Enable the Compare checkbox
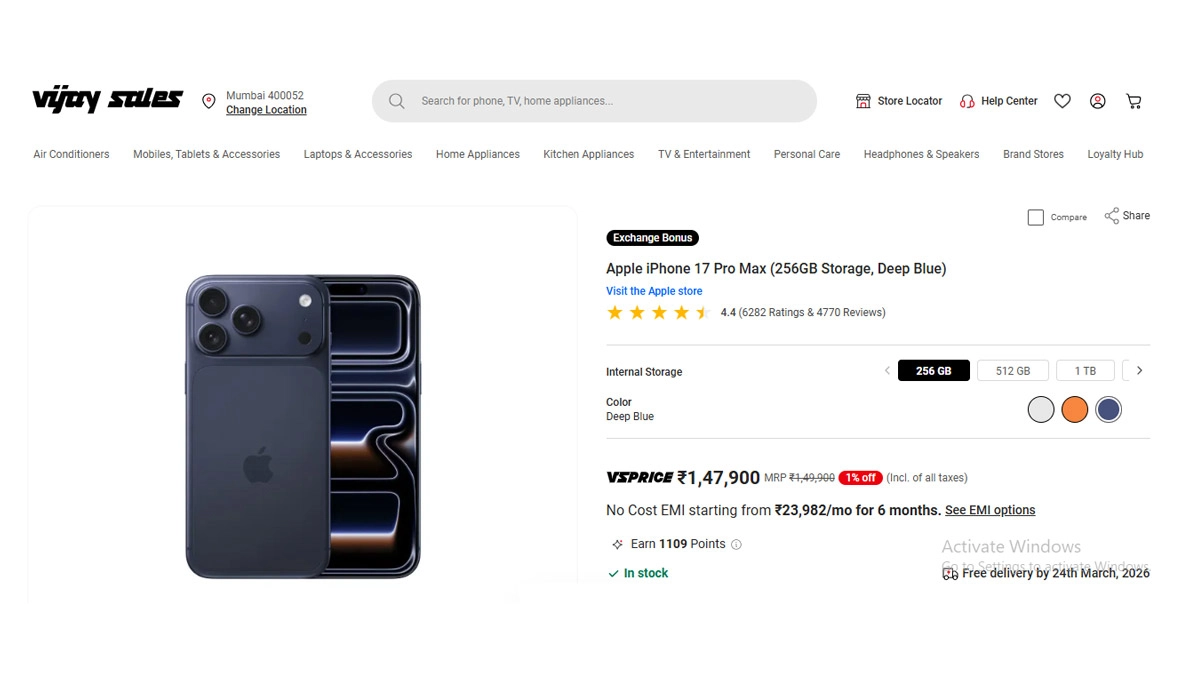Image resolution: width=1200 pixels, height=675 pixels. click(1036, 217)
